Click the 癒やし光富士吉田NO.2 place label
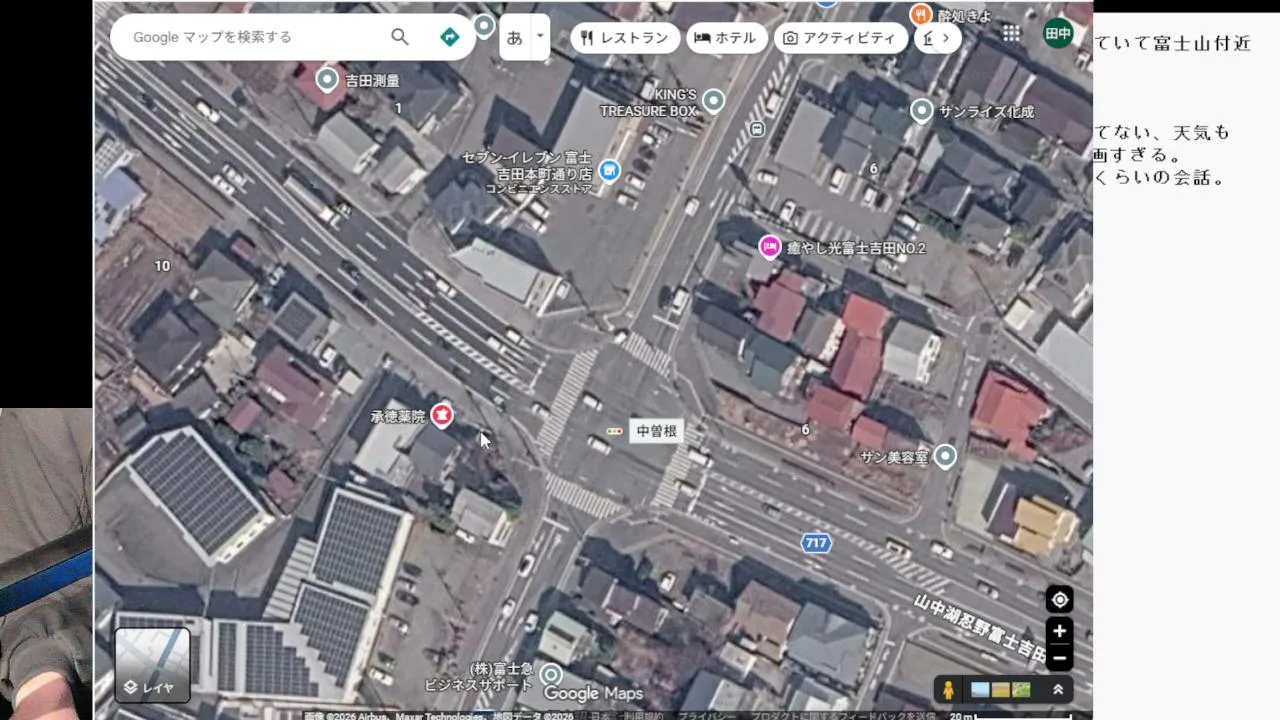Screen dimensions: 1280x720 pyautogui.click(x=857, y=247)
